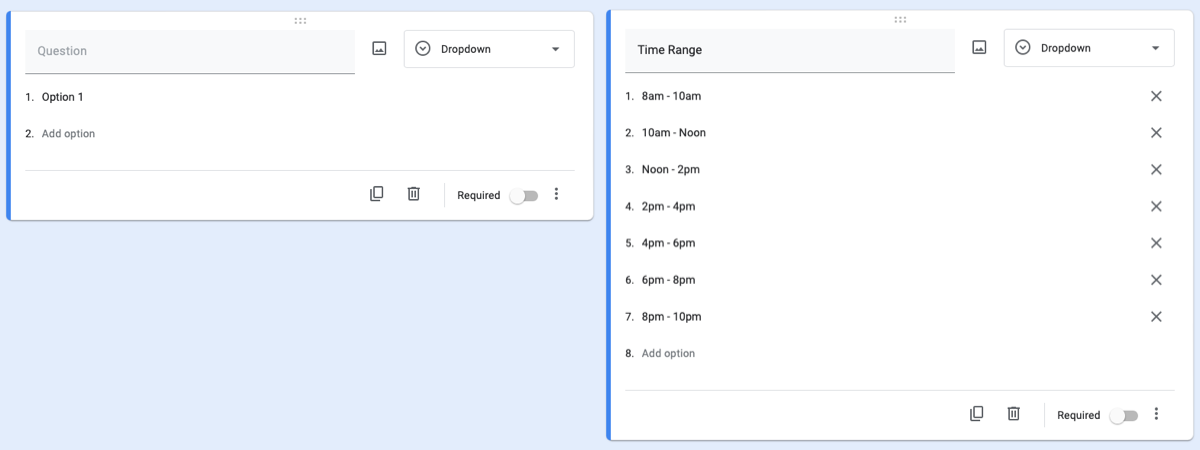The width and height of the screenshot is (1200, 450).
Task: Add image to the empty Question card
Action: (x=379, y=48)
